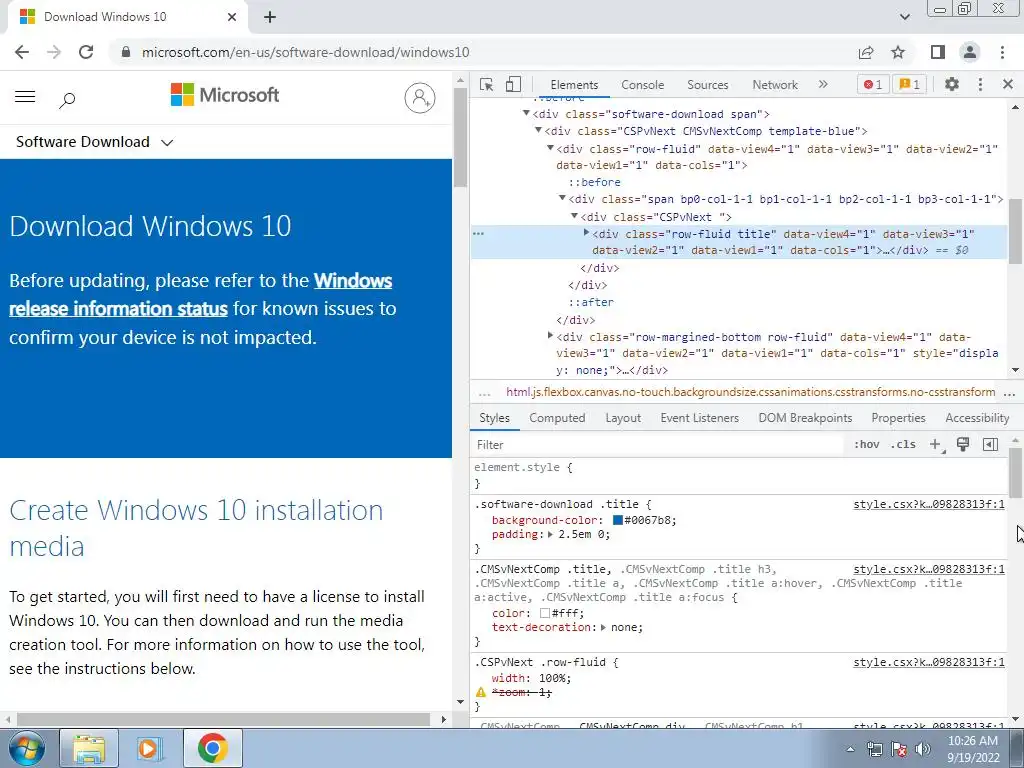Open Windows release information status link
The width and height of the screenshot is (1024, 768).
[x=200, y=295]
